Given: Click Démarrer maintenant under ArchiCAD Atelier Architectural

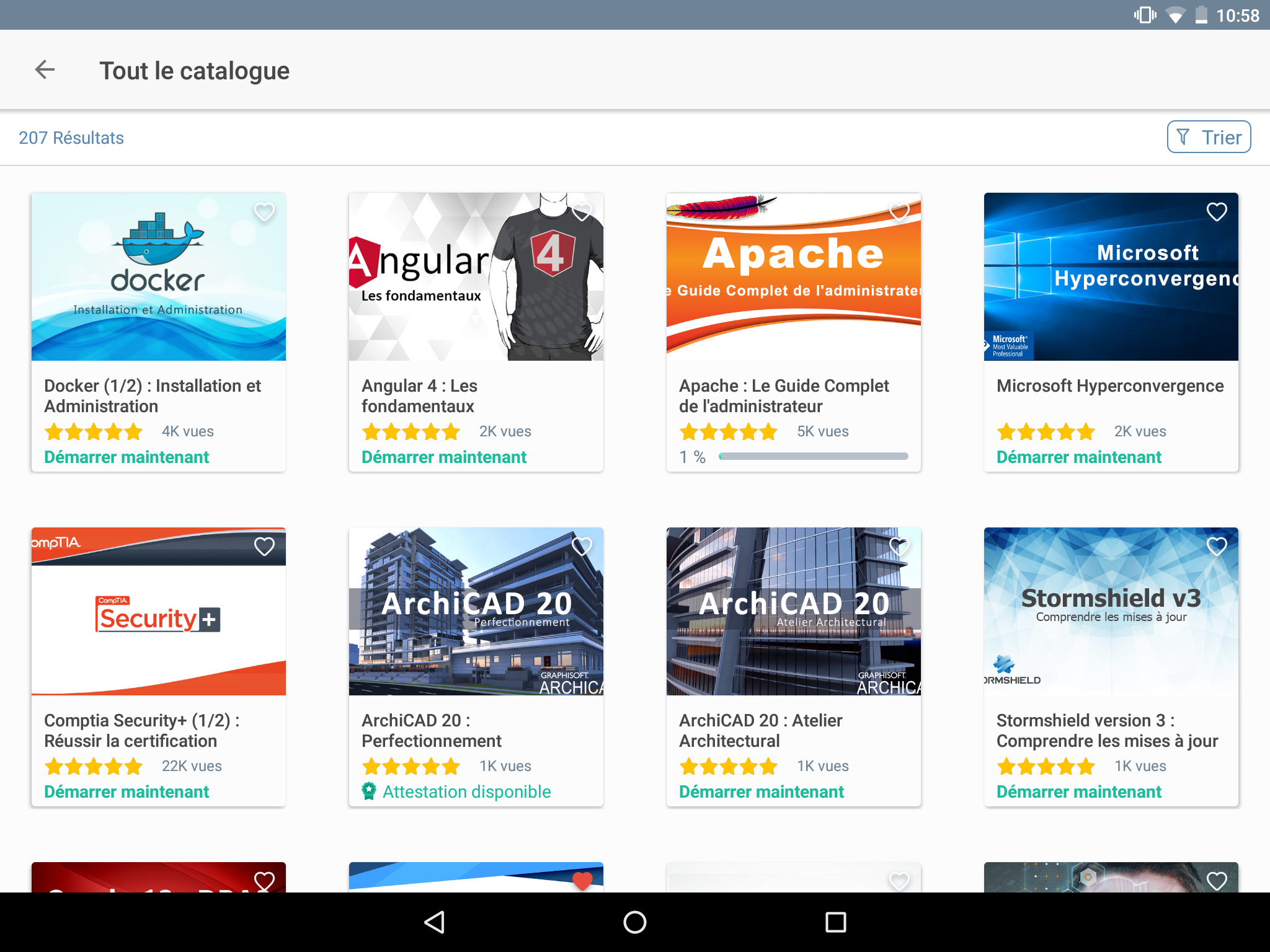Looking at the screenshot, I should click(x=762, y=792).
